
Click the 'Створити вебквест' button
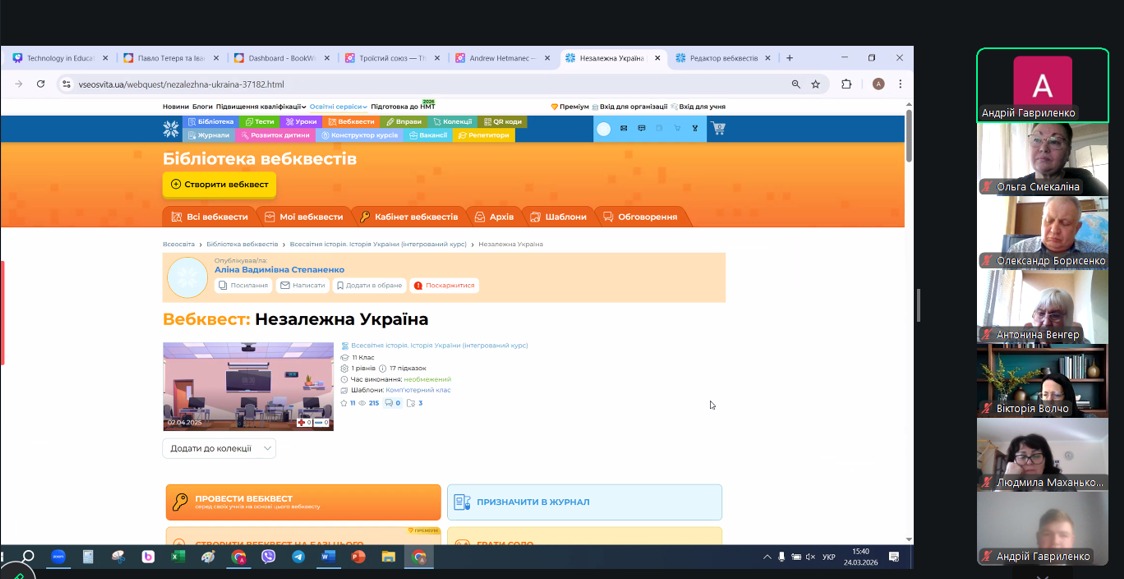(219, 184)
